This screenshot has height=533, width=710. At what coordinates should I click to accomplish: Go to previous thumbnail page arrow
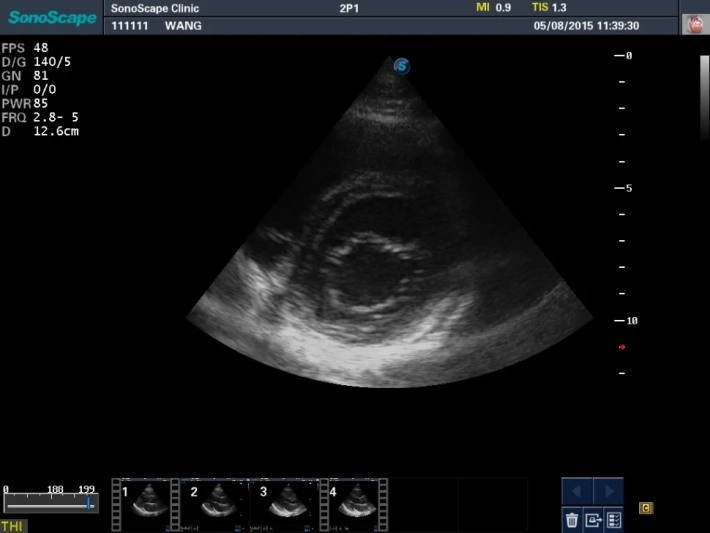pyautogui.click(x=577, y=491)
